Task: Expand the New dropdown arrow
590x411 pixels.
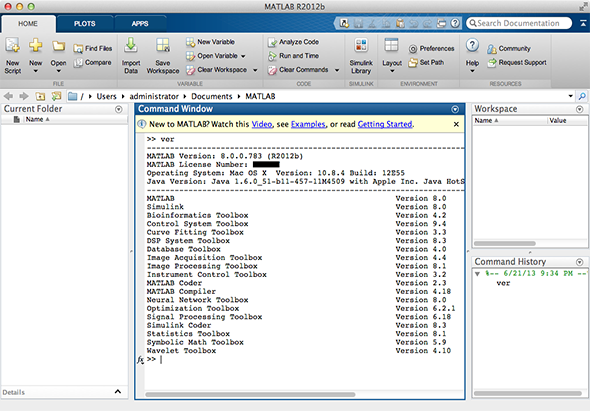Action: point(35,71)
